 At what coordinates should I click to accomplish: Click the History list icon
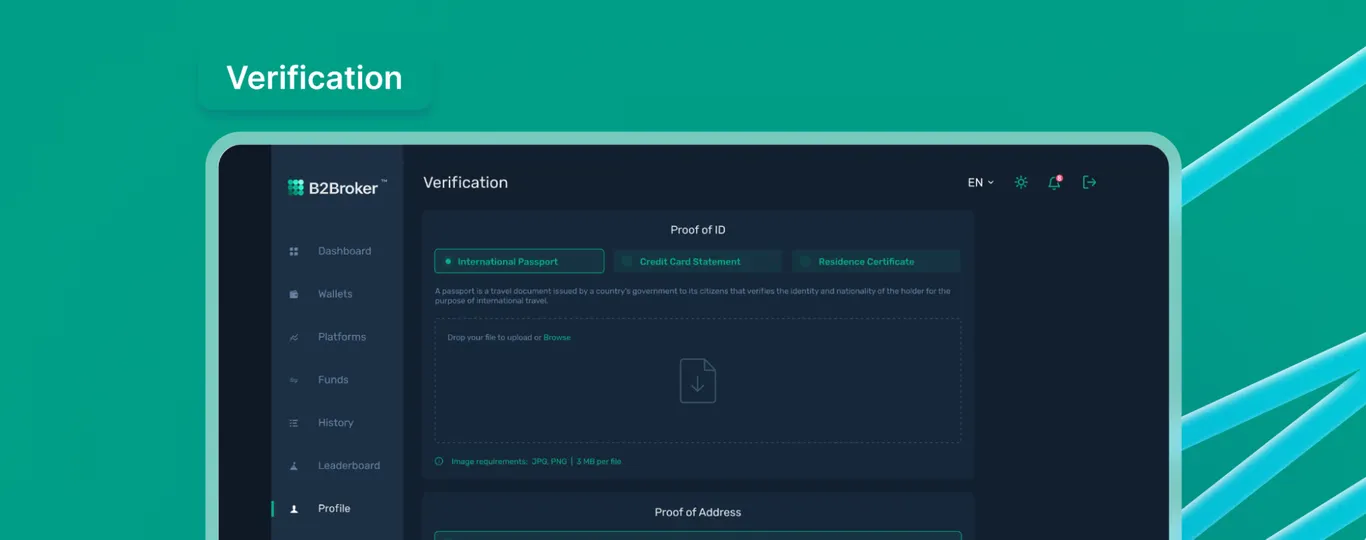pyautogui.click(x=294, y=423)
